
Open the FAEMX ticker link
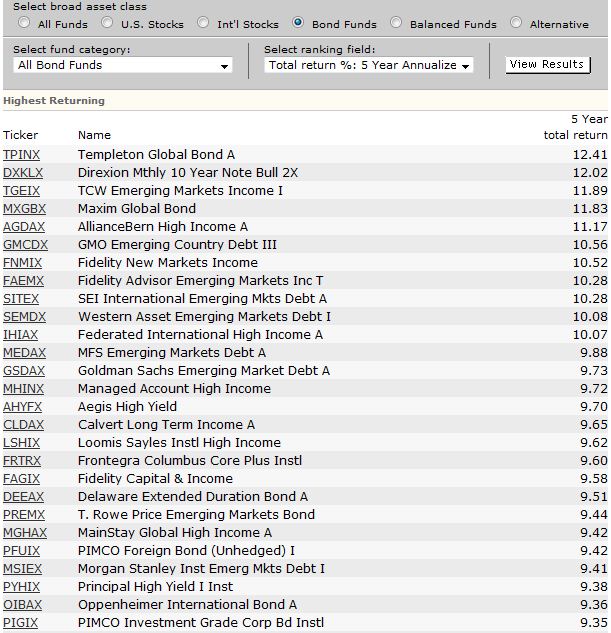[x=23, y=281]
